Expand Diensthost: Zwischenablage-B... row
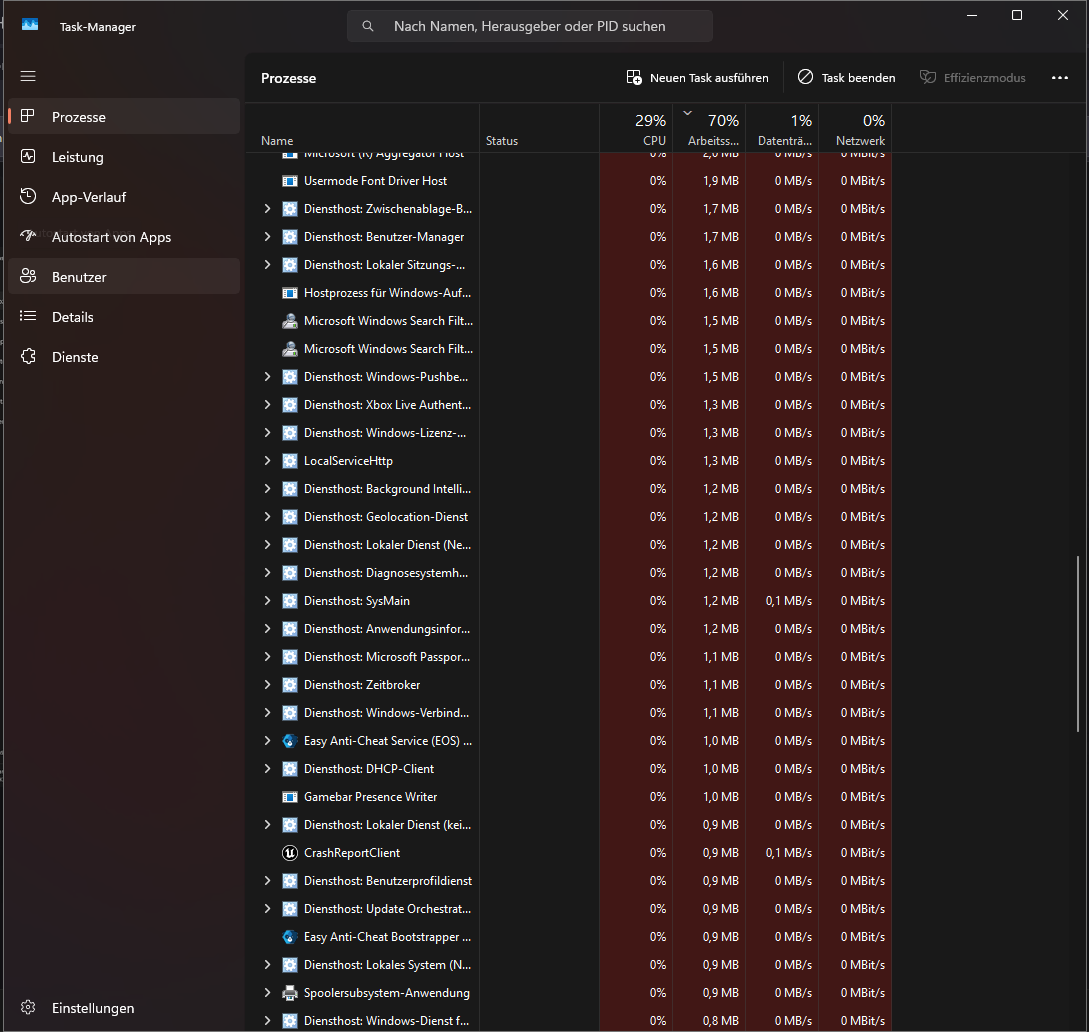This screenshot has height=1032, width=1089. [x=267, y=208]
